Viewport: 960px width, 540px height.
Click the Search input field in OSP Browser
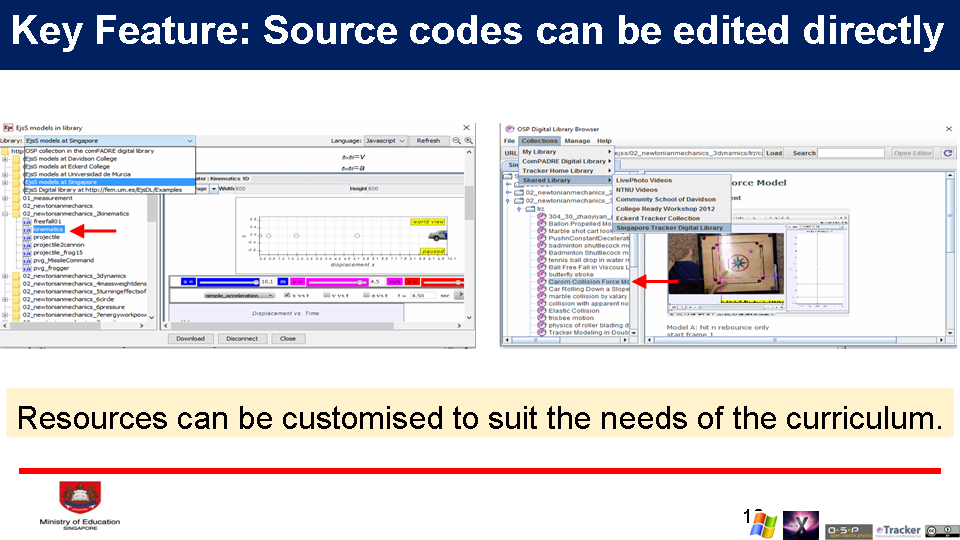851,153
